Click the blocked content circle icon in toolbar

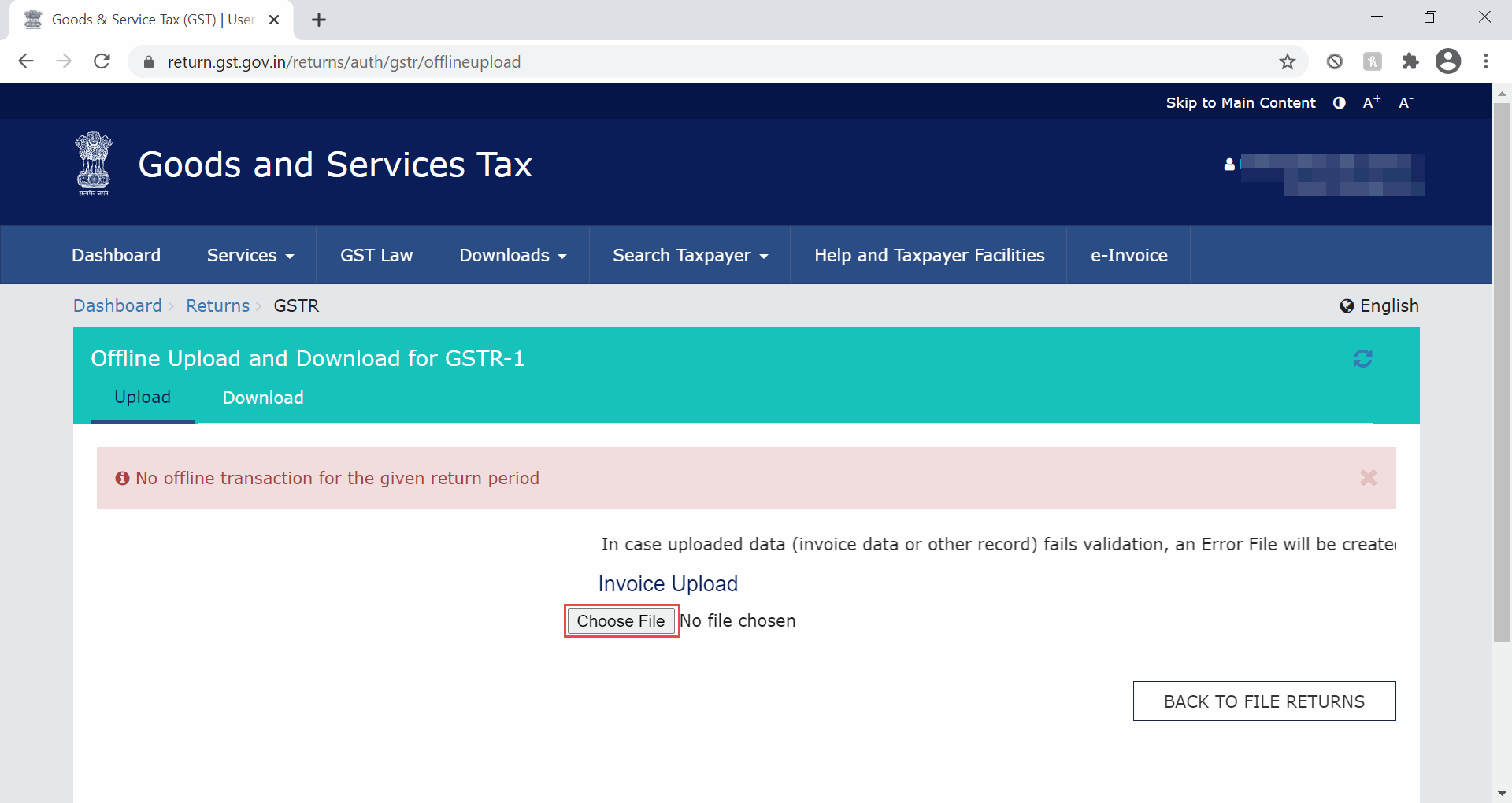(1335, 61)
